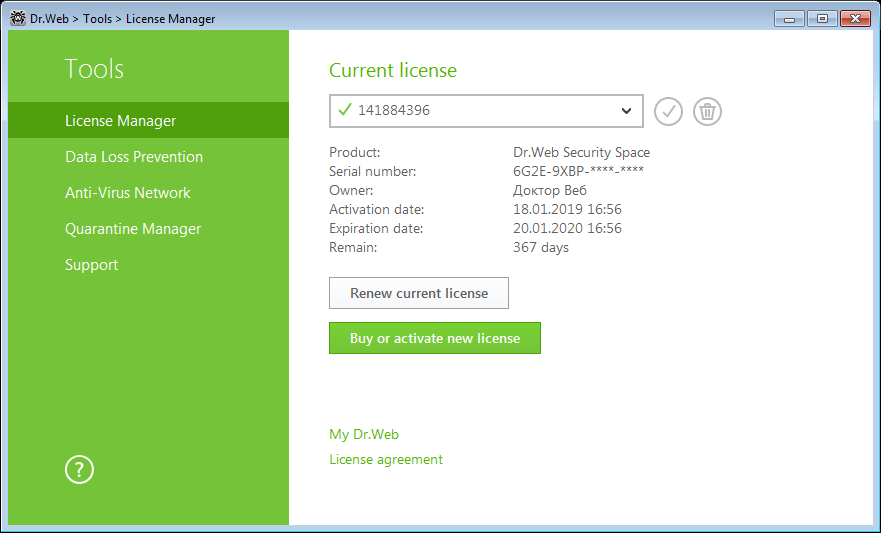Open the Data Loss Prevention section
The width and height of the screenshot is (881, 533).
click(x=148, y=157)
